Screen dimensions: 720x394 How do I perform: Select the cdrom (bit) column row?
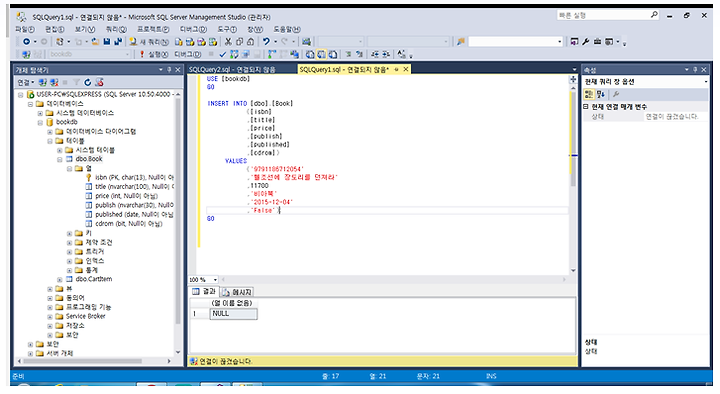124,224
